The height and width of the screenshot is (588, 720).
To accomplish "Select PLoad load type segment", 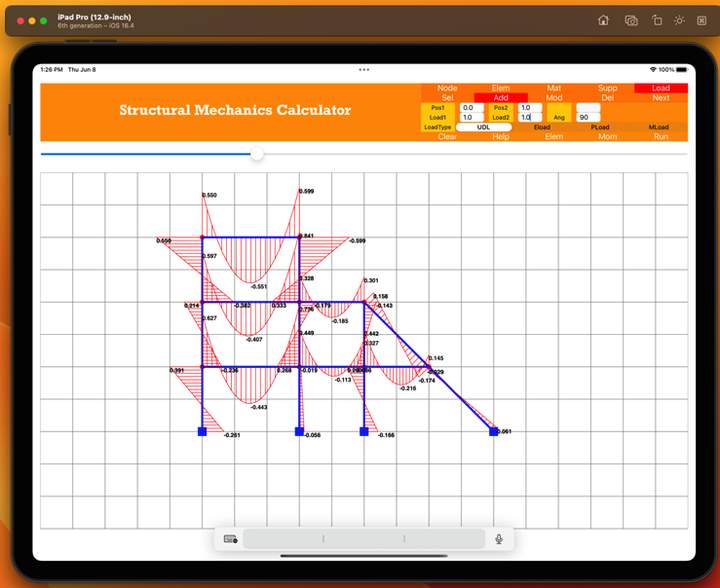I will click(600, 127).
